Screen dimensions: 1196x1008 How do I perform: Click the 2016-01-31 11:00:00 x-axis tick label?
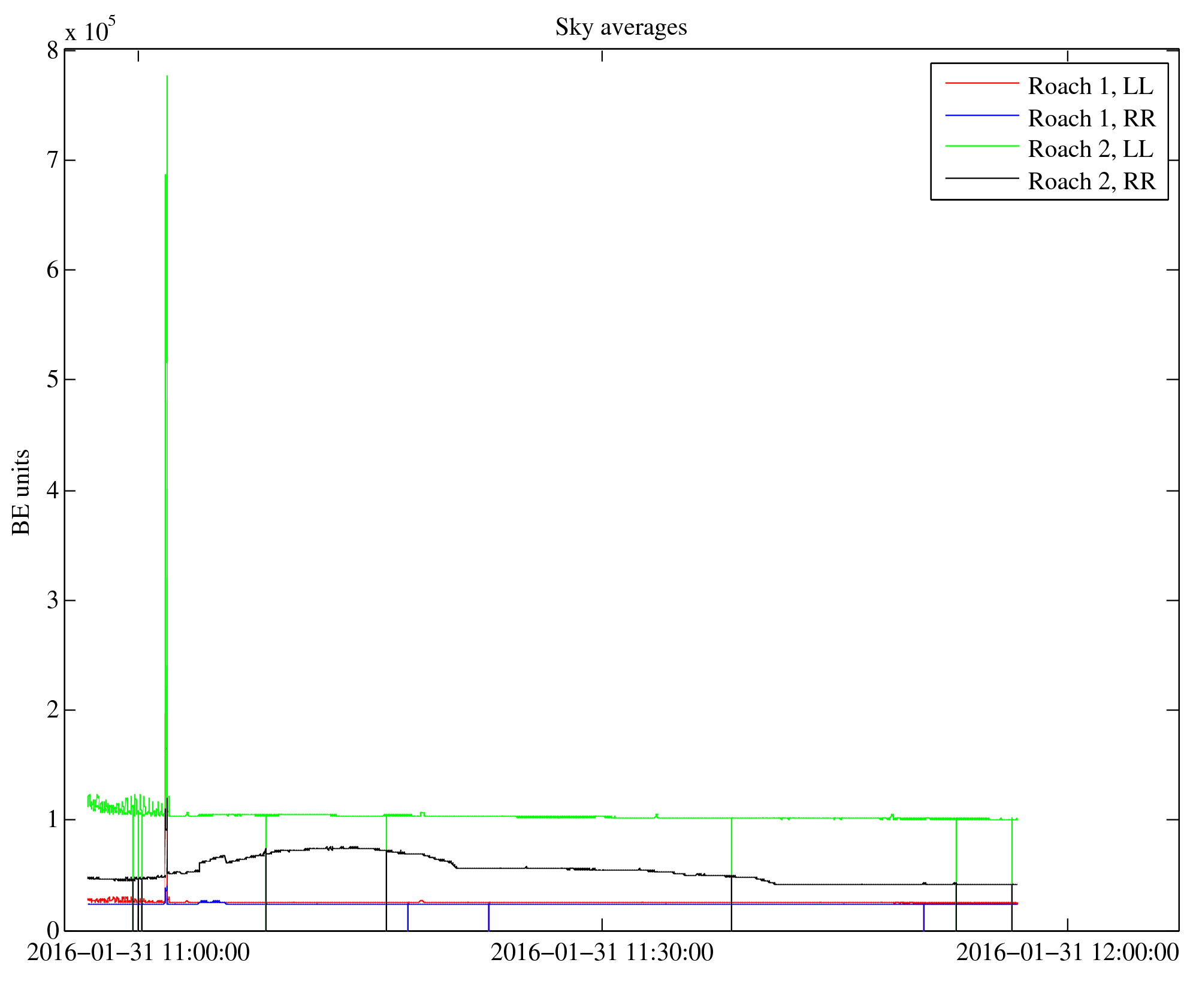click(x=138, y=952)
